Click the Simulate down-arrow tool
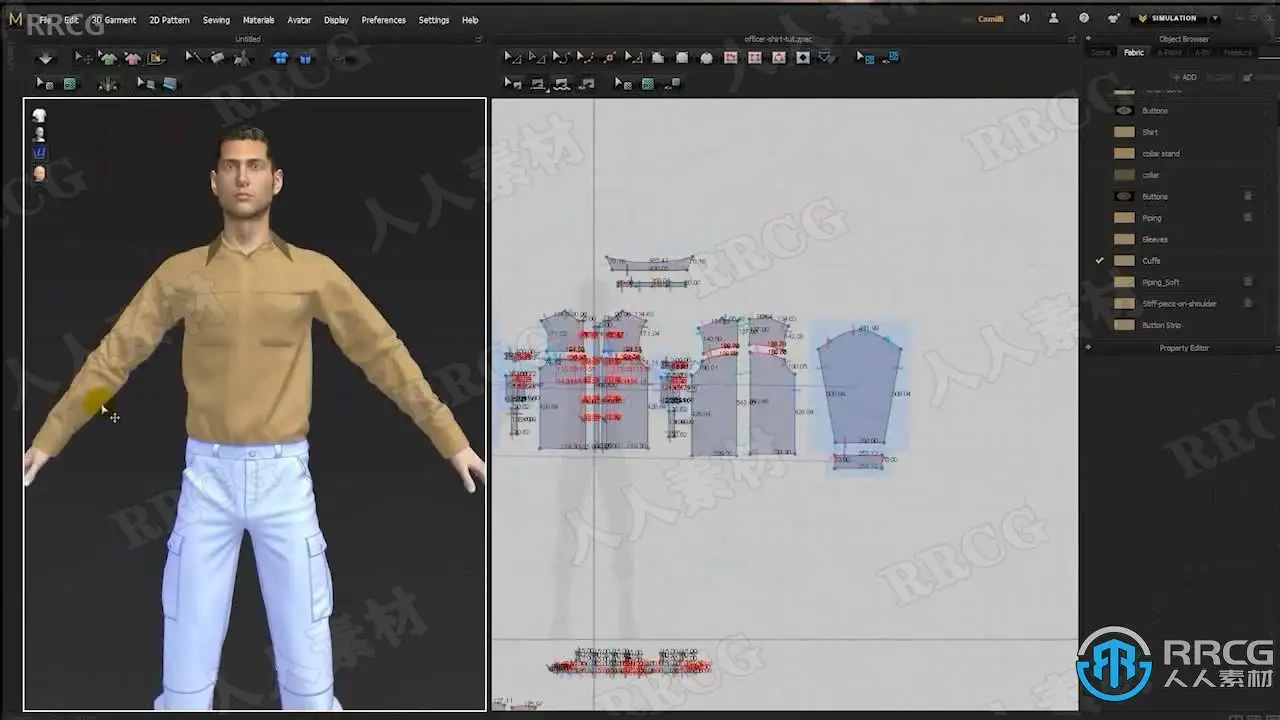Image resolution: width=1280 pixels, height=720 pixels. point(46,58)
